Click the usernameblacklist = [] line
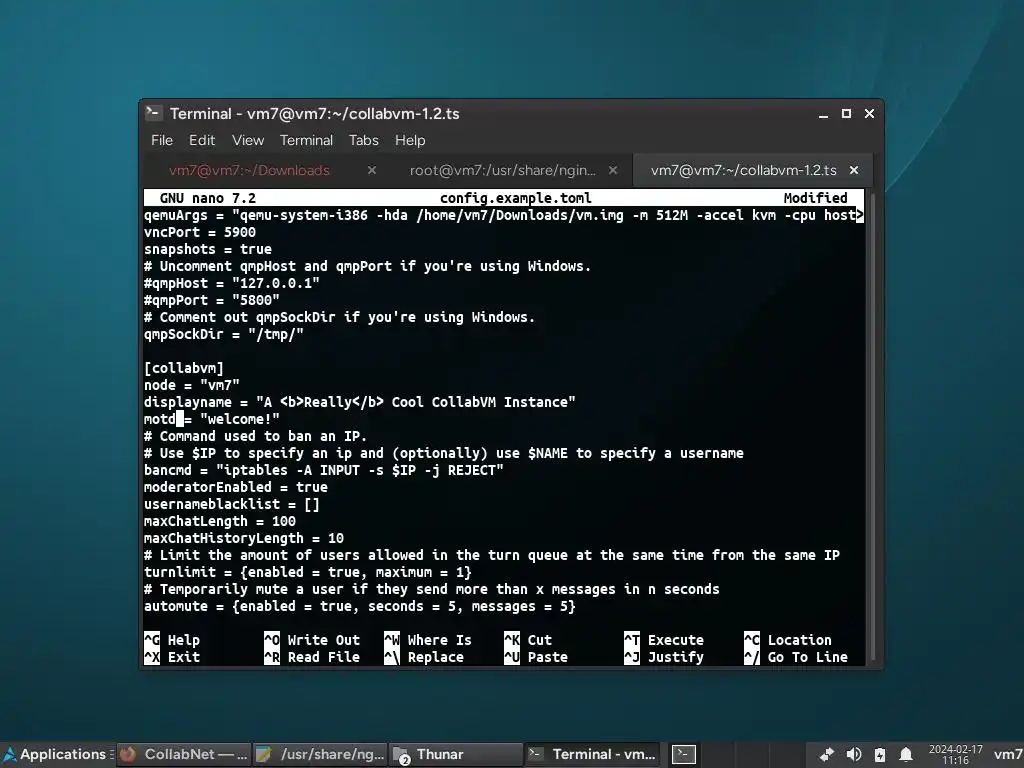 (x=232, y=504)
